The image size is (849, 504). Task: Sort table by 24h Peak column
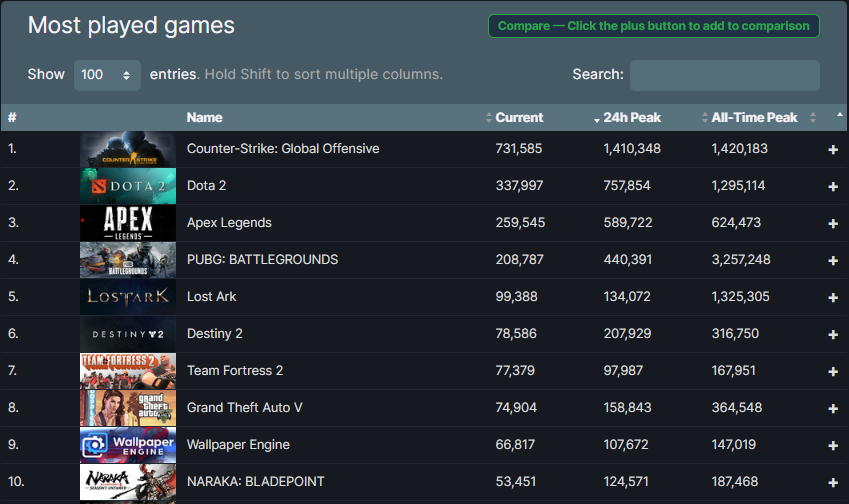(632, 117)
